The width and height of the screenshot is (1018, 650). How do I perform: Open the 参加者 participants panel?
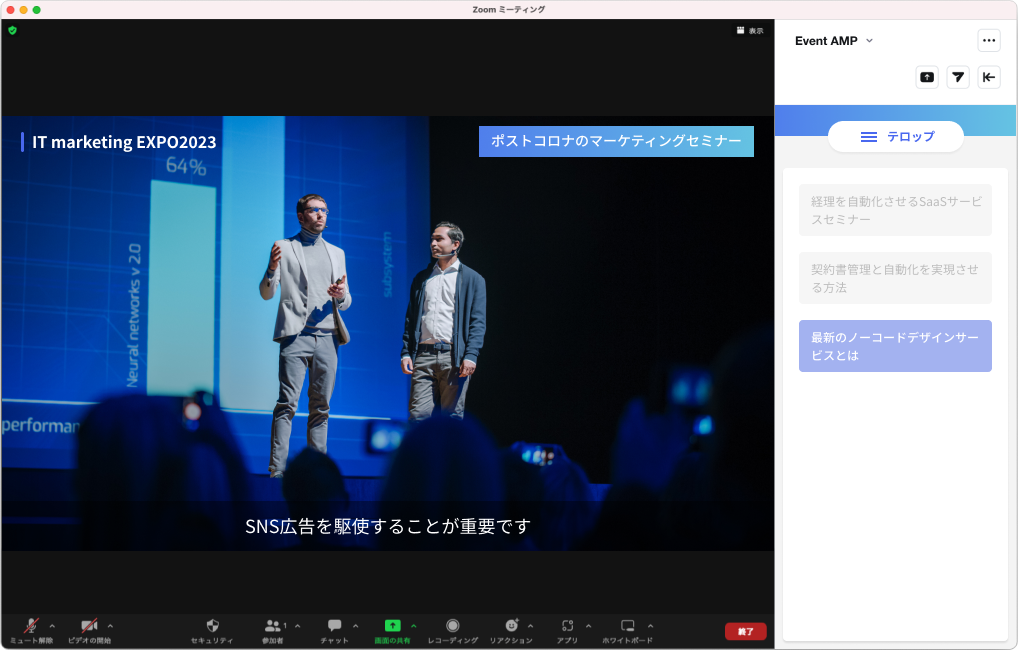coord(272,626)
